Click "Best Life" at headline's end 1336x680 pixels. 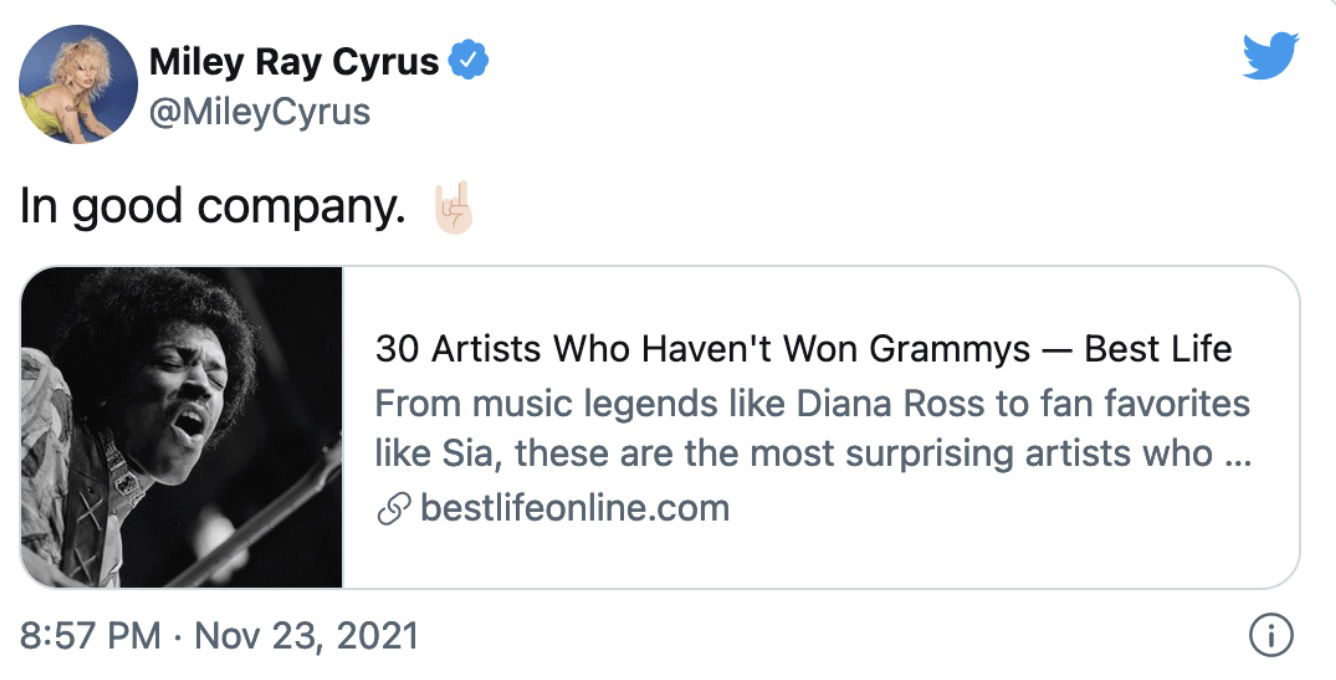[x=1158, y=349]
